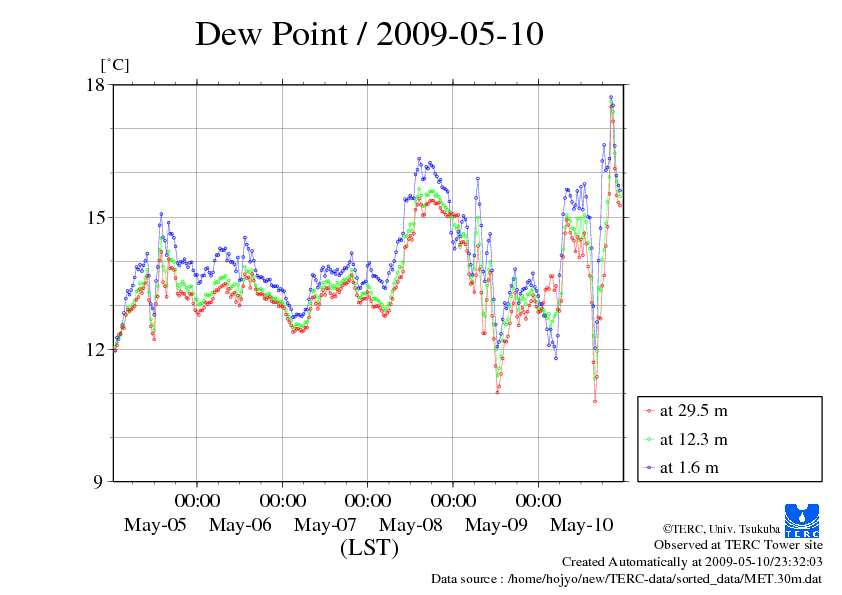
Task: Click the blue legend marker for 1.6 m
Action: [x=650, y=468]
